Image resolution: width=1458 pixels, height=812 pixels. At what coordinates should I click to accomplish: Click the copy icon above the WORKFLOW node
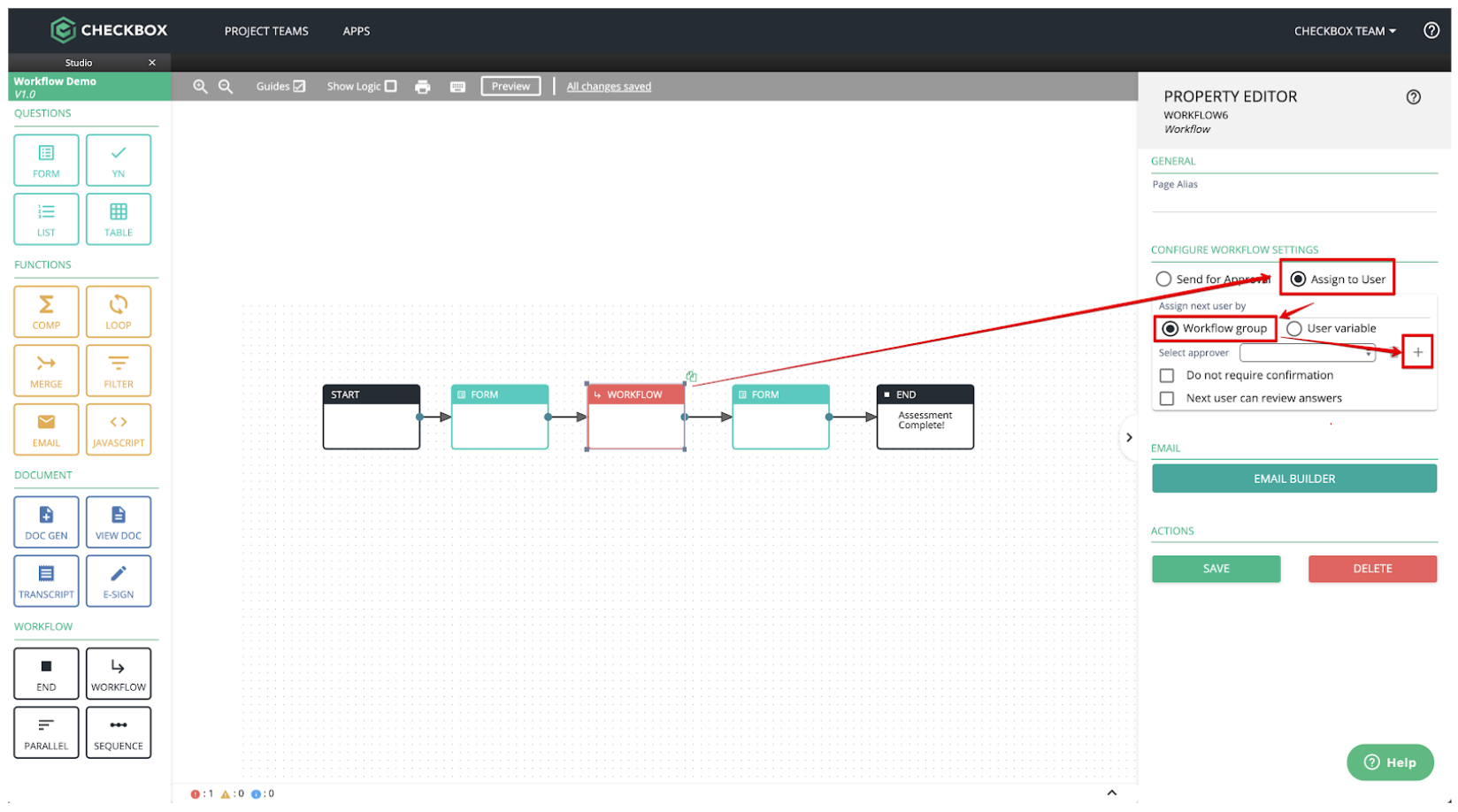691,376
